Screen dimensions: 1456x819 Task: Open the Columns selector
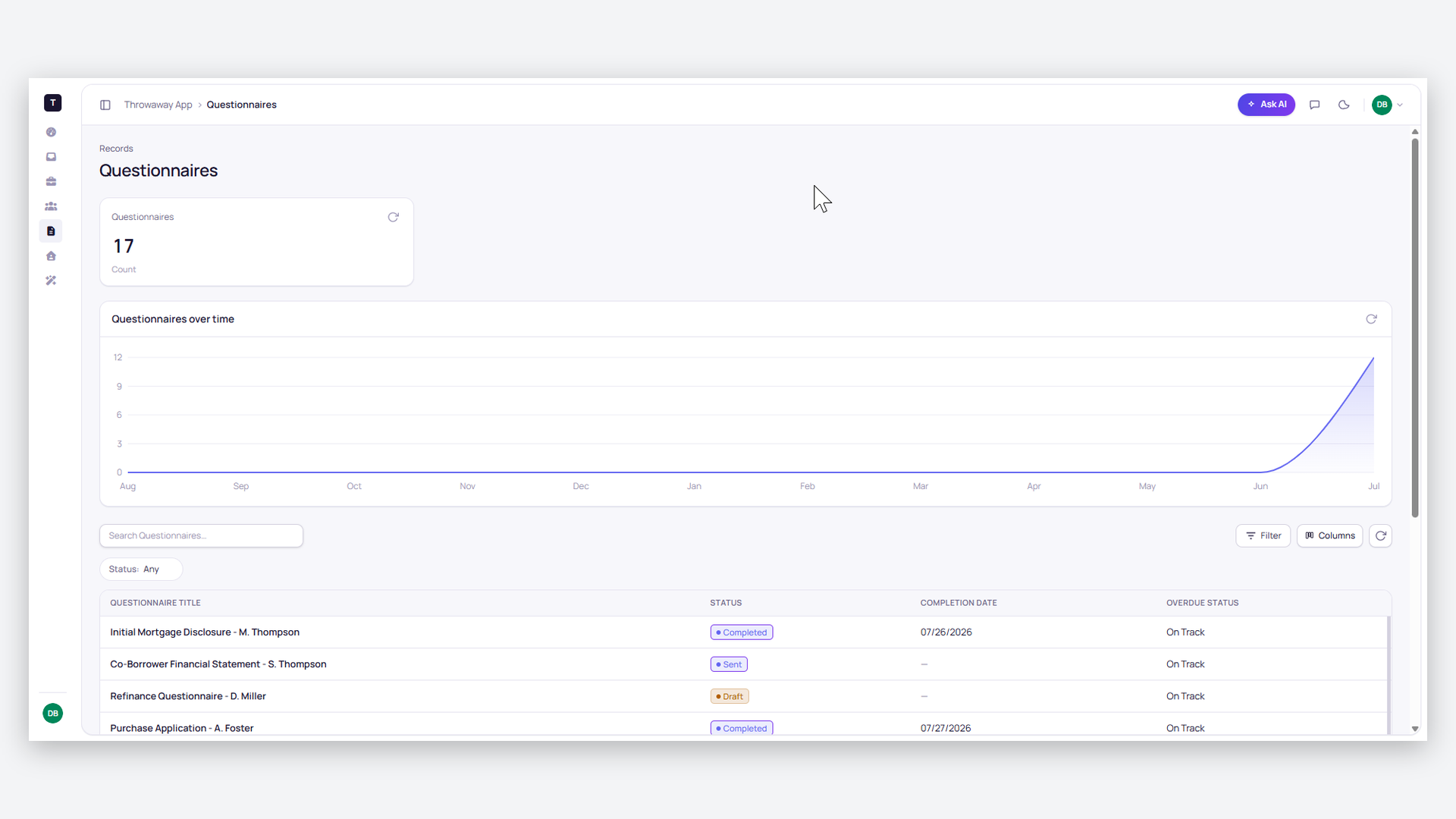(1329, 535)
